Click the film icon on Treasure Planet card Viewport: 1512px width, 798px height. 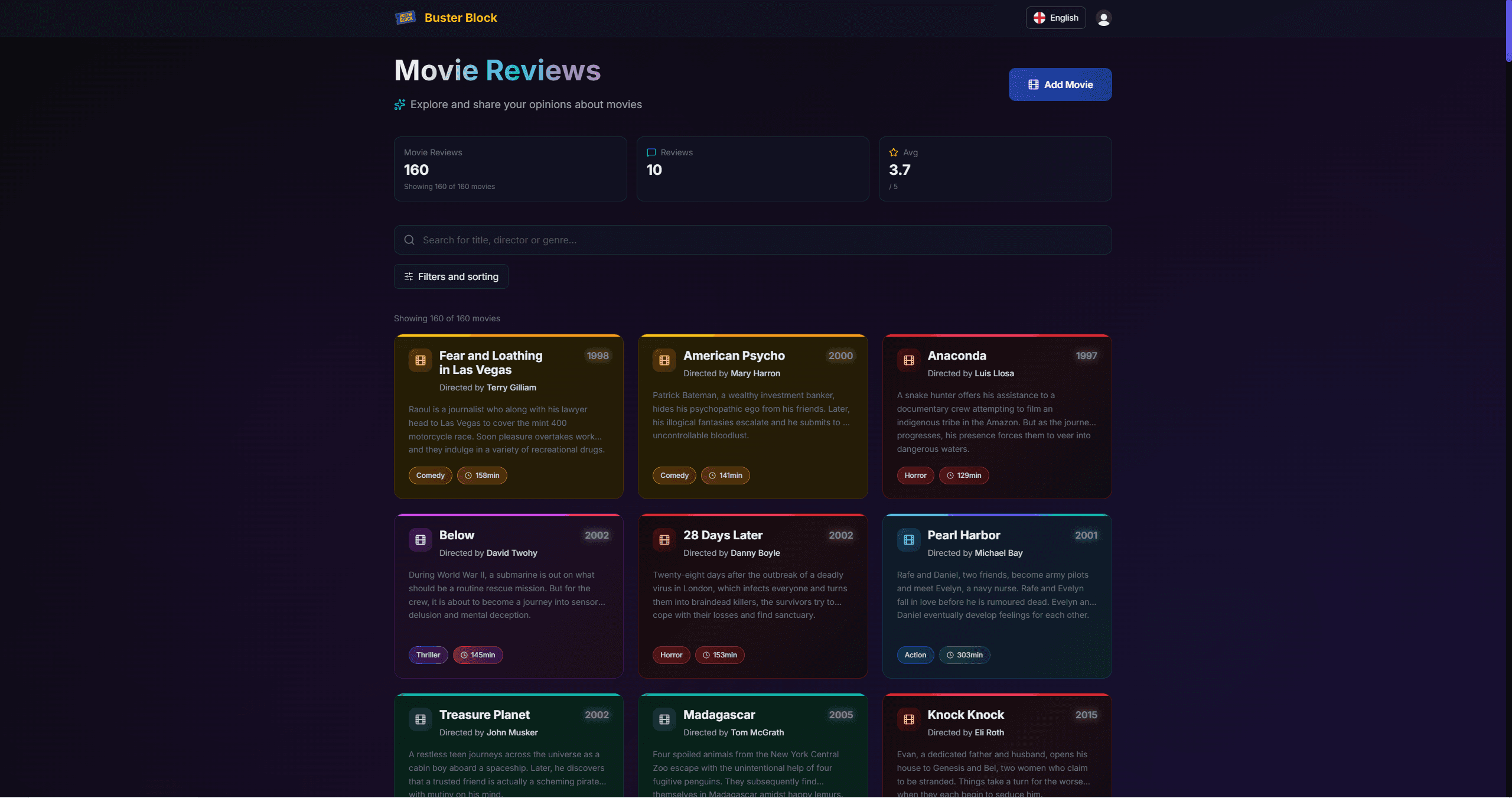coord(421,719)
